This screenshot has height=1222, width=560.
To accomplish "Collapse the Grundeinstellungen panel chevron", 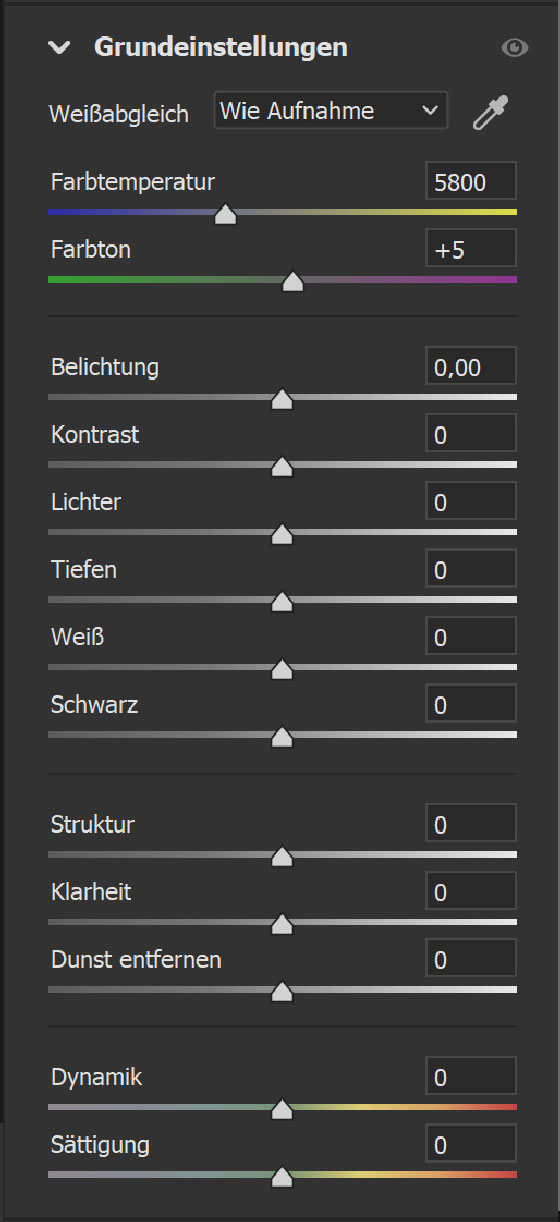I will tap(60, 47).
